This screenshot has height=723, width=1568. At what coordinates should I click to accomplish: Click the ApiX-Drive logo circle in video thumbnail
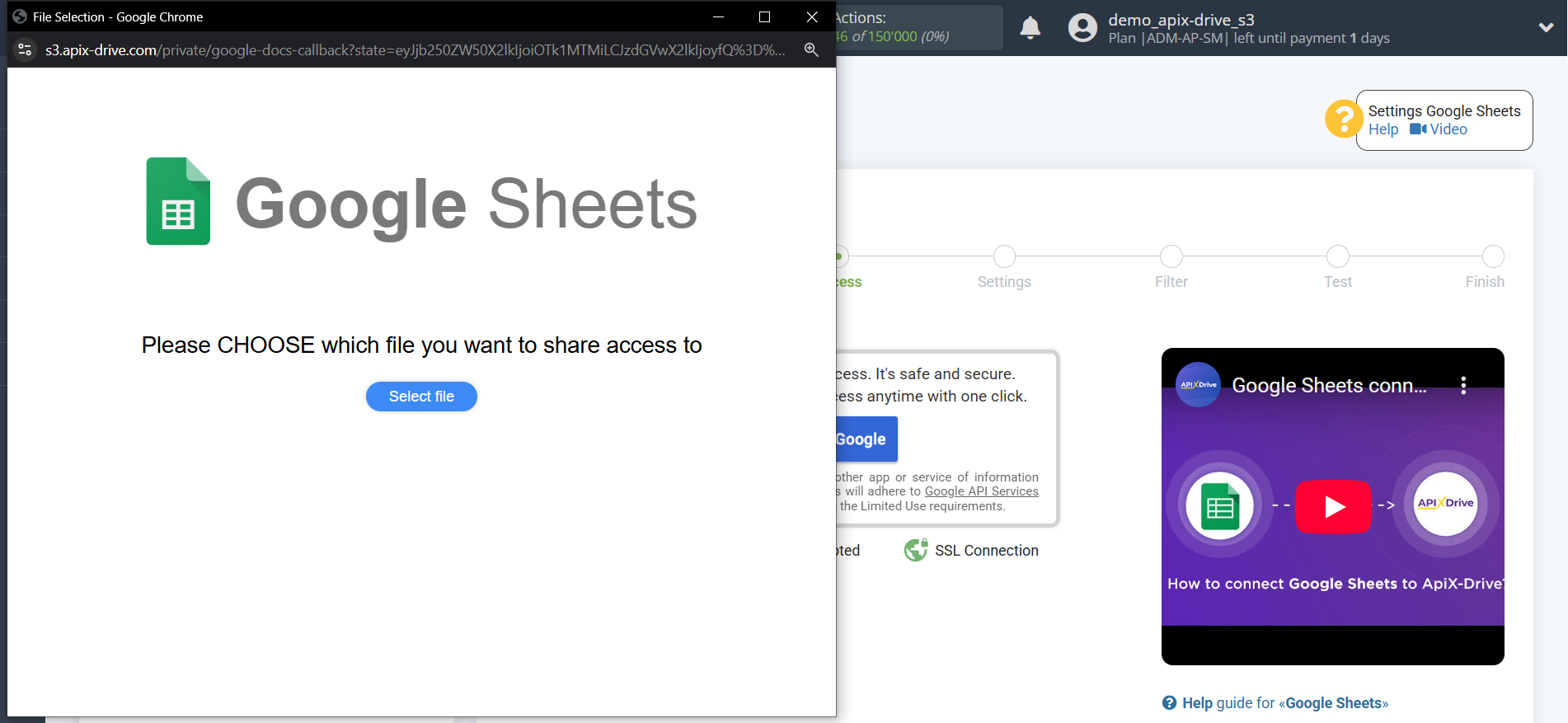(x=1445, y=504)
